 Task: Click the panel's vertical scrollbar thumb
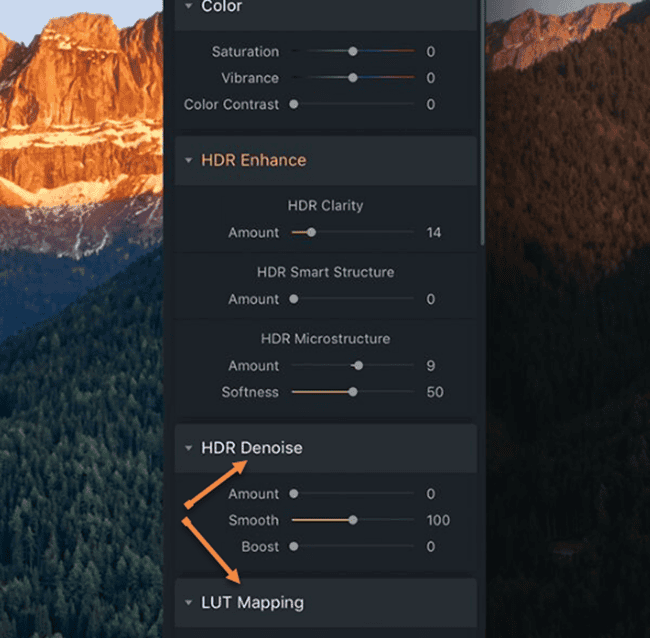(x=482, y=122)
